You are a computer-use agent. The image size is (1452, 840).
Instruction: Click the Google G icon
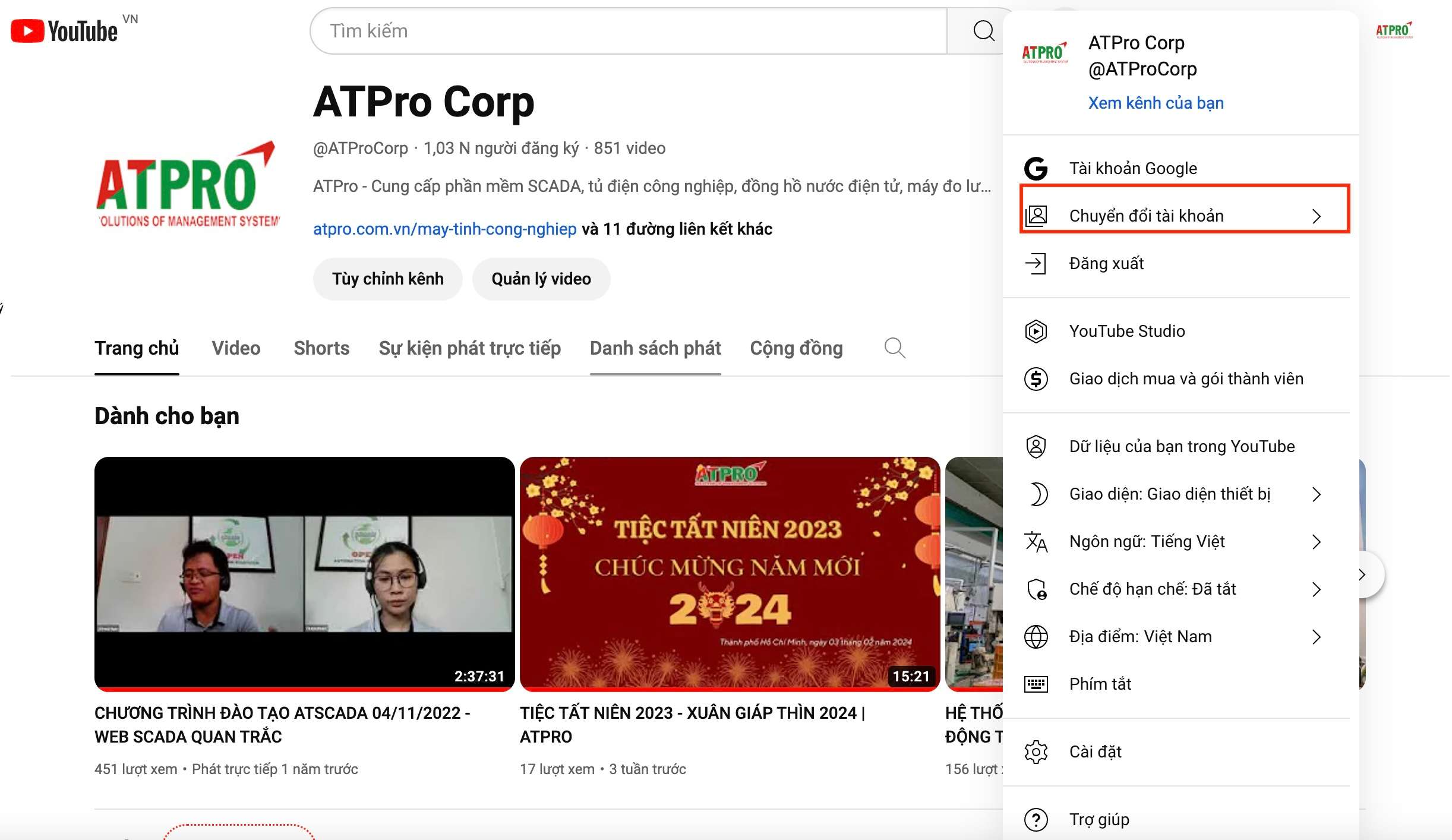(1036, 169)
